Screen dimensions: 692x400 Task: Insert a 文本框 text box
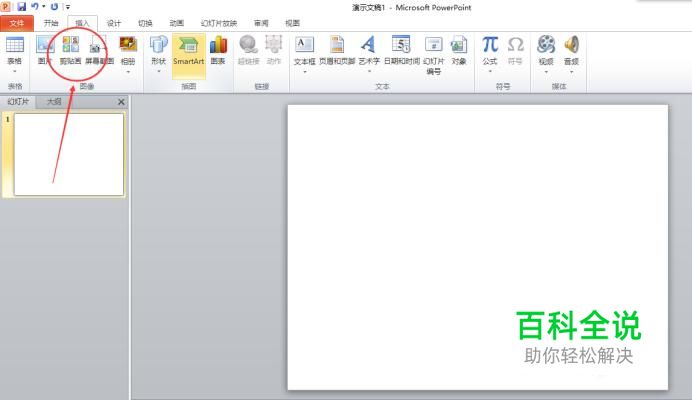coord(305,45)
